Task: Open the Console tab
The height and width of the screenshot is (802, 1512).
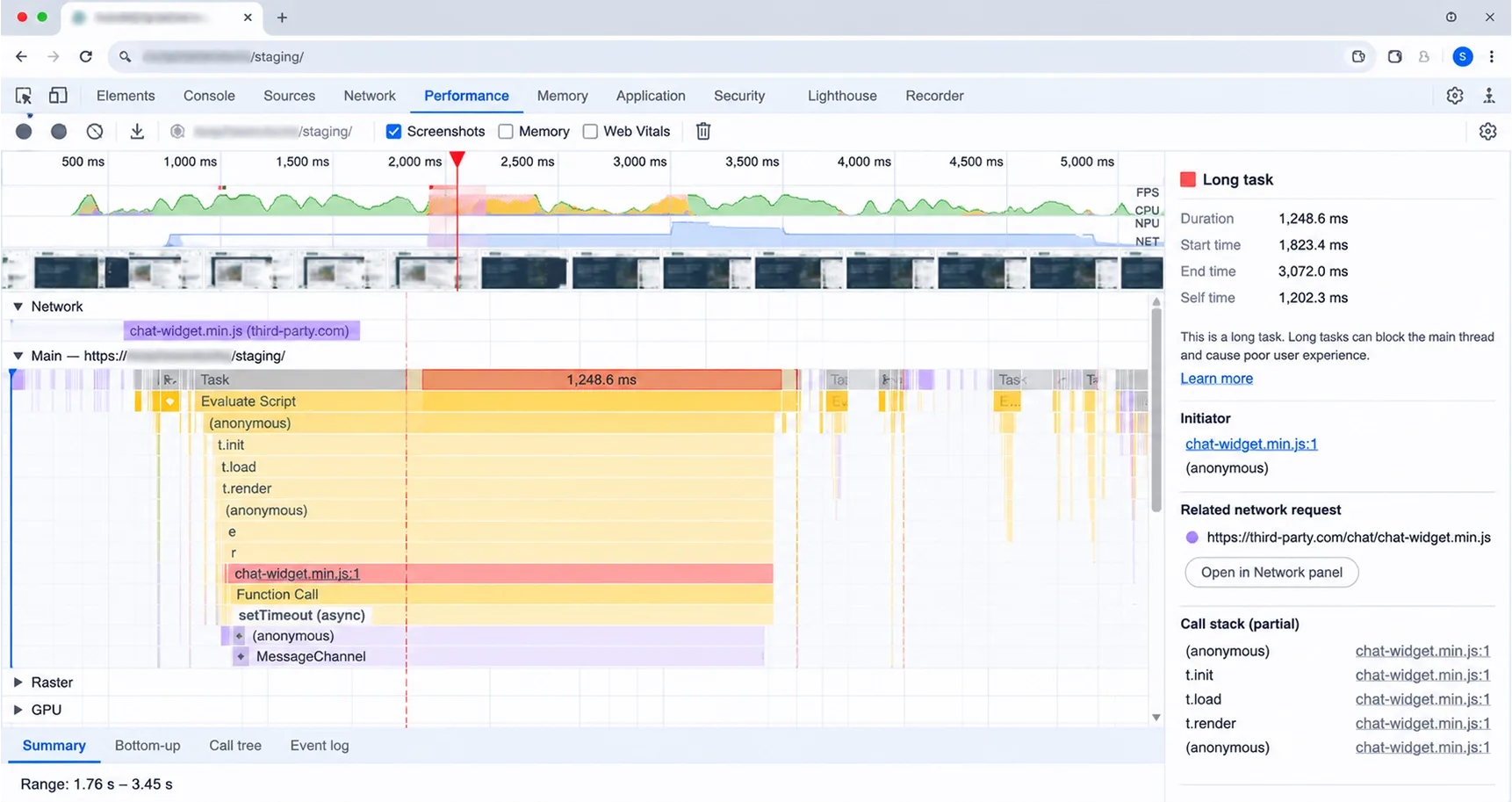Action: click(x=209, y=96)
